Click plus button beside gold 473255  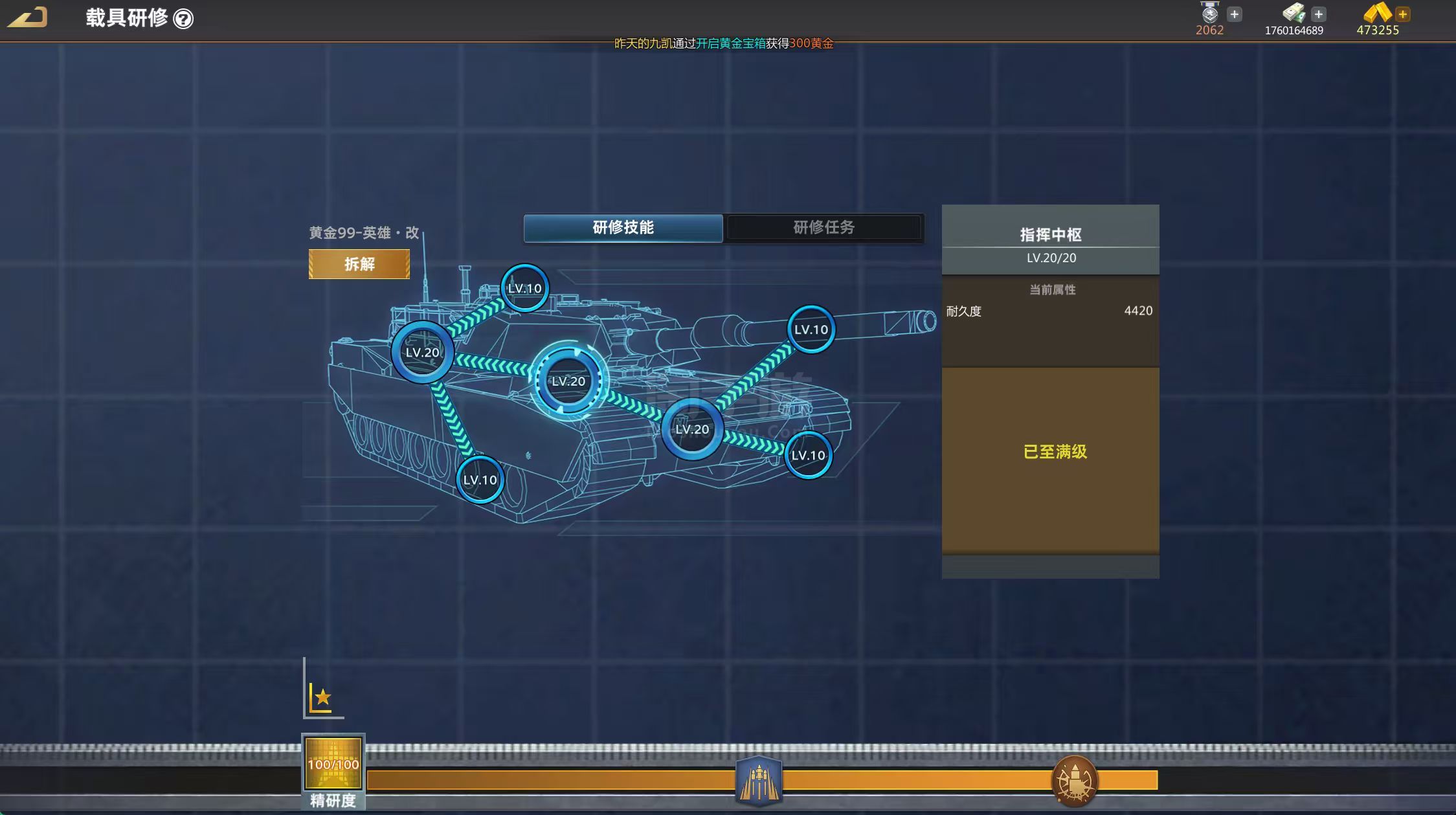point(1403,14)
